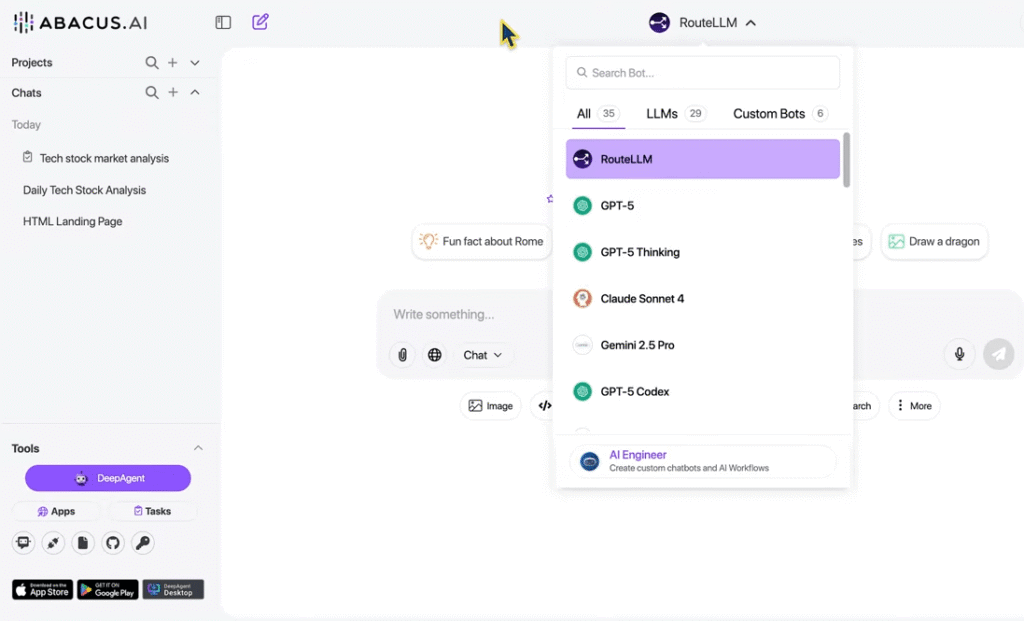Open the Tasks button
Viewport: 1024px width, 621px height.
click(x=152, y=511)
